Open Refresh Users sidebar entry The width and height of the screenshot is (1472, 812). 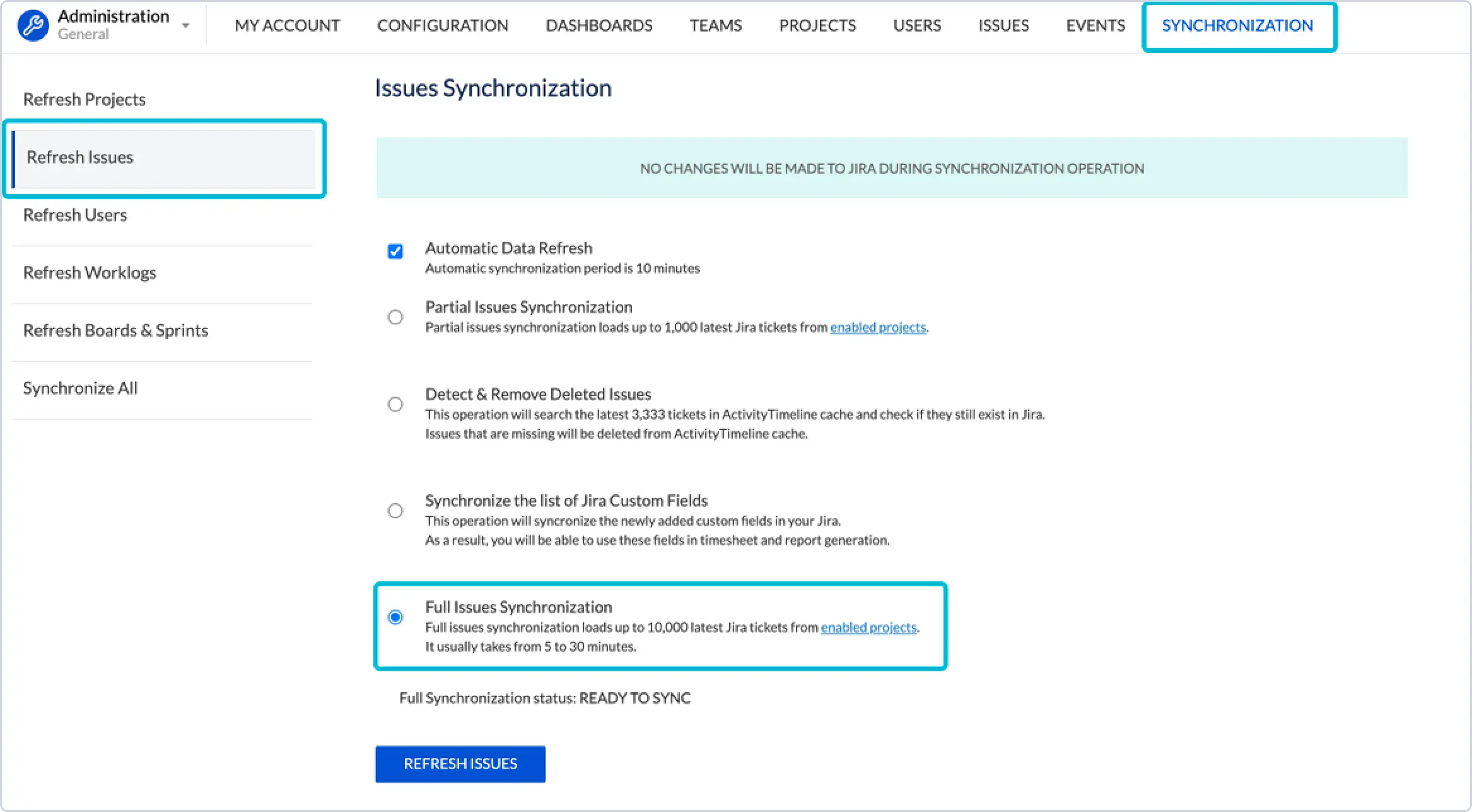[x=75, y=215]
